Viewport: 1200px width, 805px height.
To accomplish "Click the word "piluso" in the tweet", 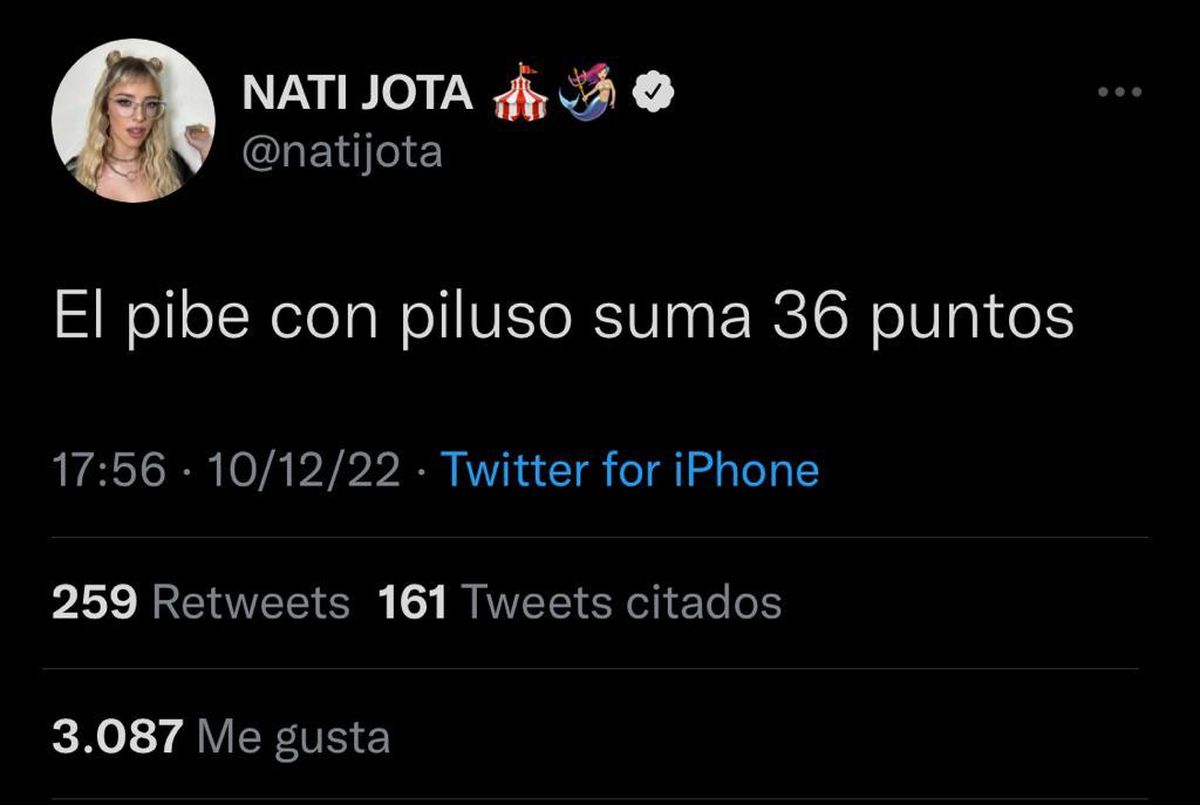I will [488, 319].
